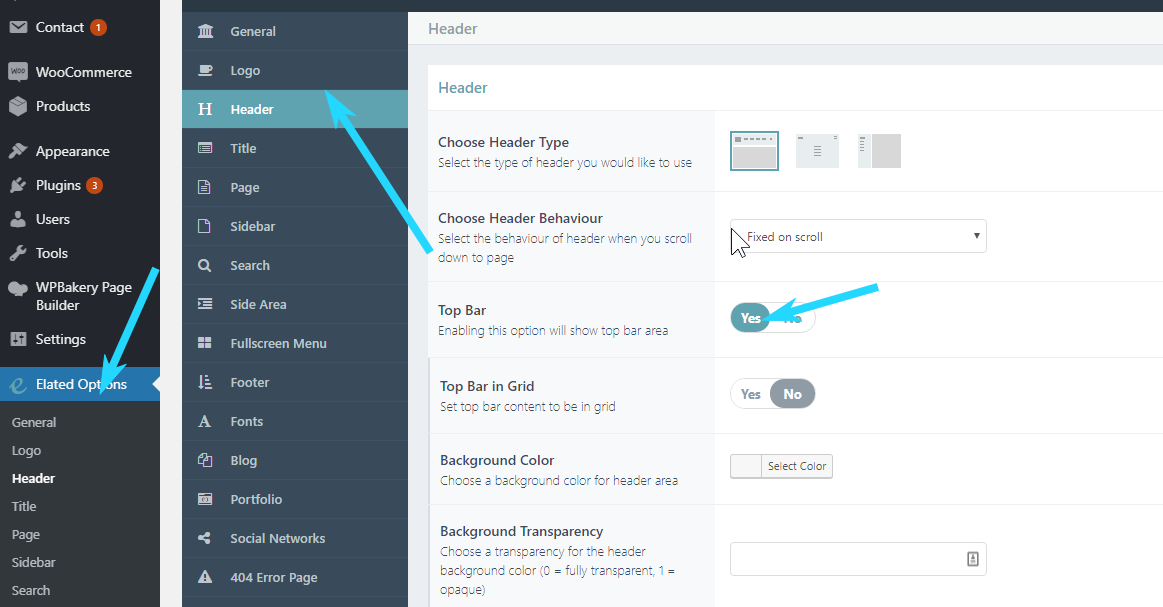Select the first standard header type thumbnail

[x=754, y=151]
